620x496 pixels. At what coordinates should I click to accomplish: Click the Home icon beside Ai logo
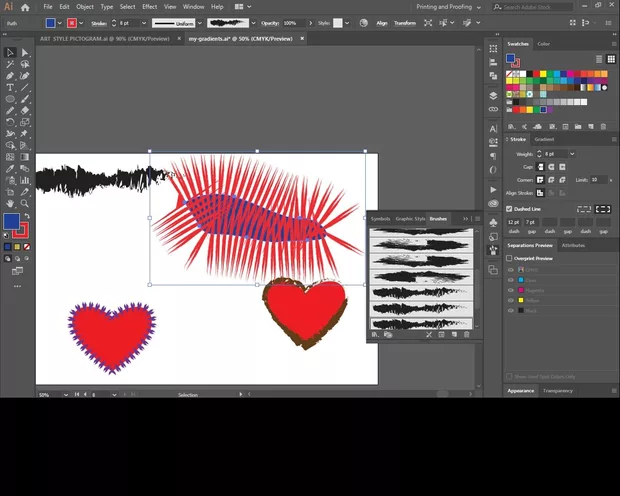tap(26, 7)
